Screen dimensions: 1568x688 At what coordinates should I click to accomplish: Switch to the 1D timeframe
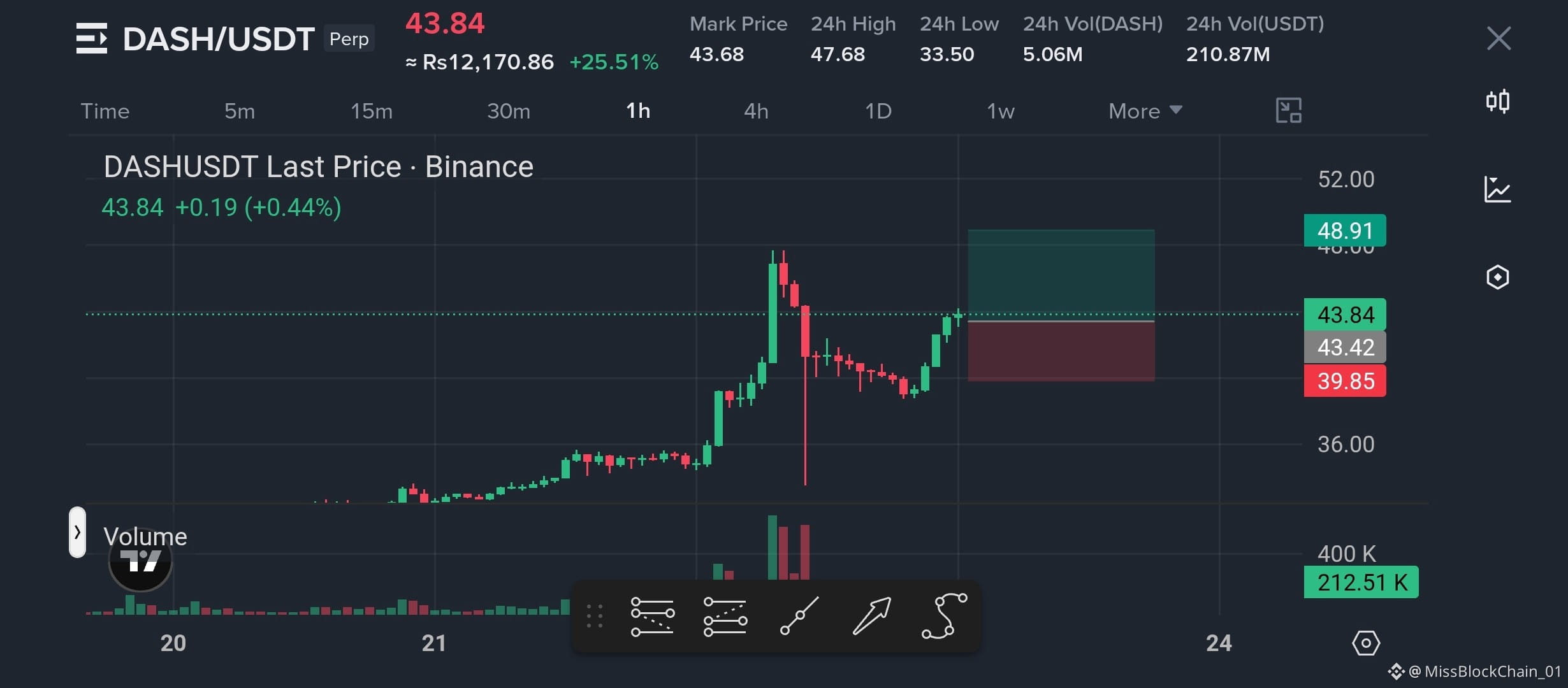(x=878, y=111)
